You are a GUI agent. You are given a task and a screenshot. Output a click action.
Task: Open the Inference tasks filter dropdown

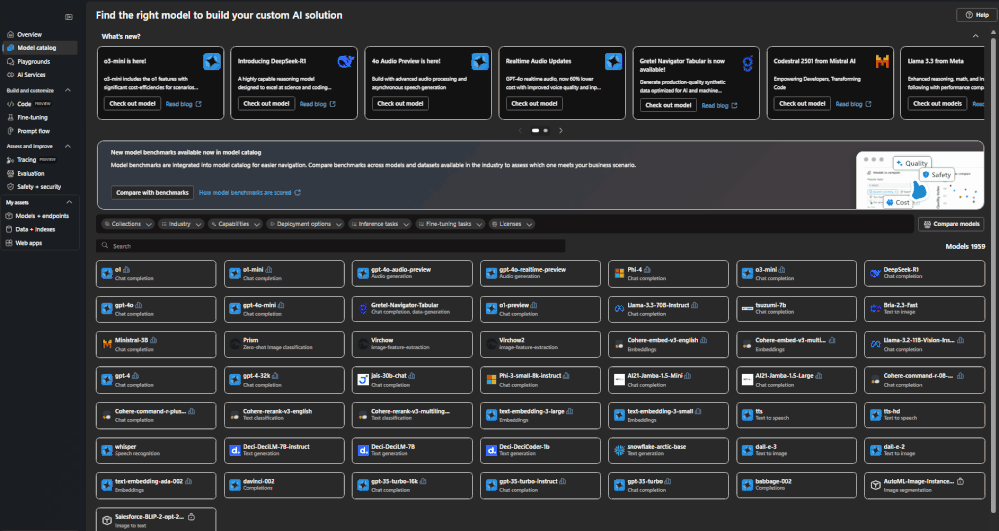pyautogui.click(x=379, y=224)
